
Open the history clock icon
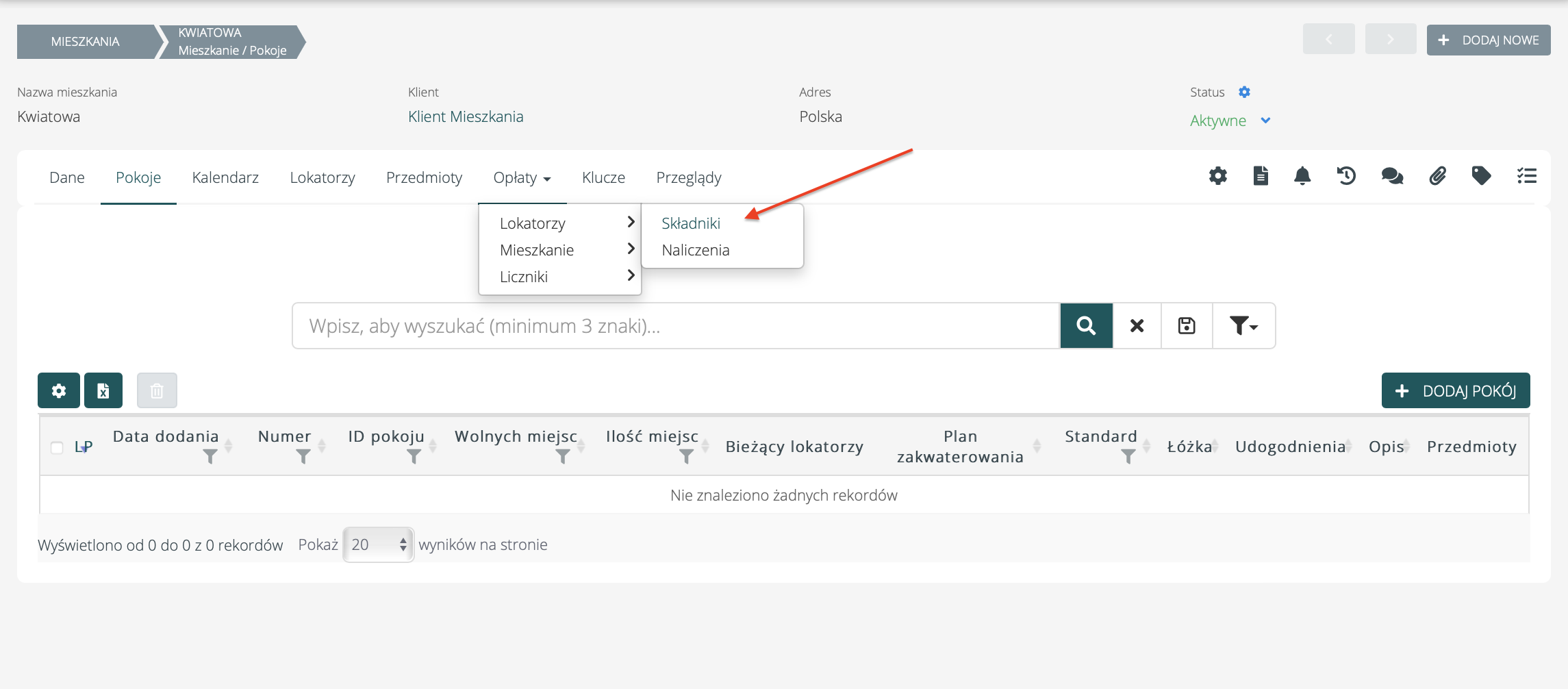(x=1345, y=177)
